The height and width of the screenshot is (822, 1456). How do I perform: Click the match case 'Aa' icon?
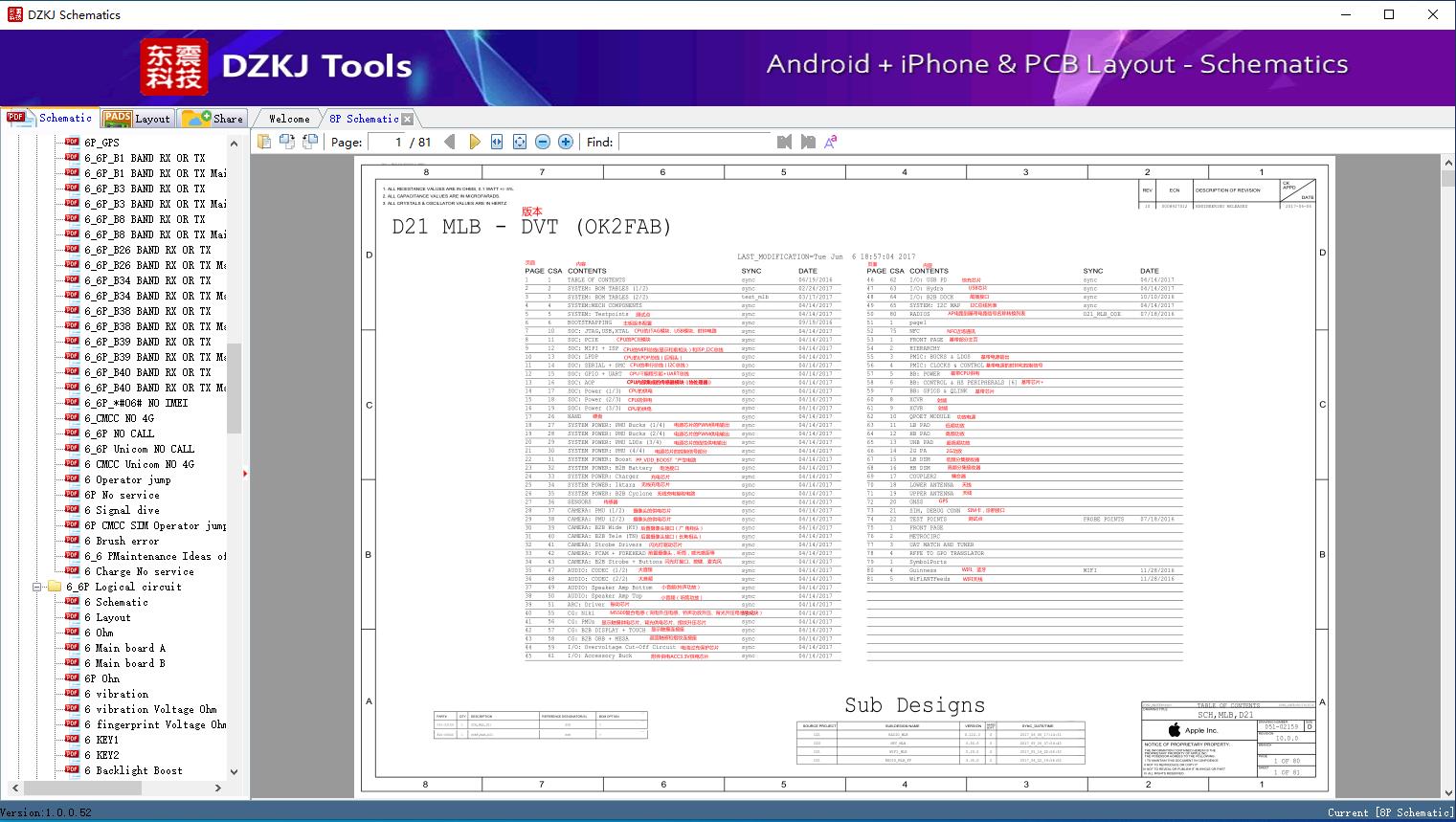click(831, 142)
